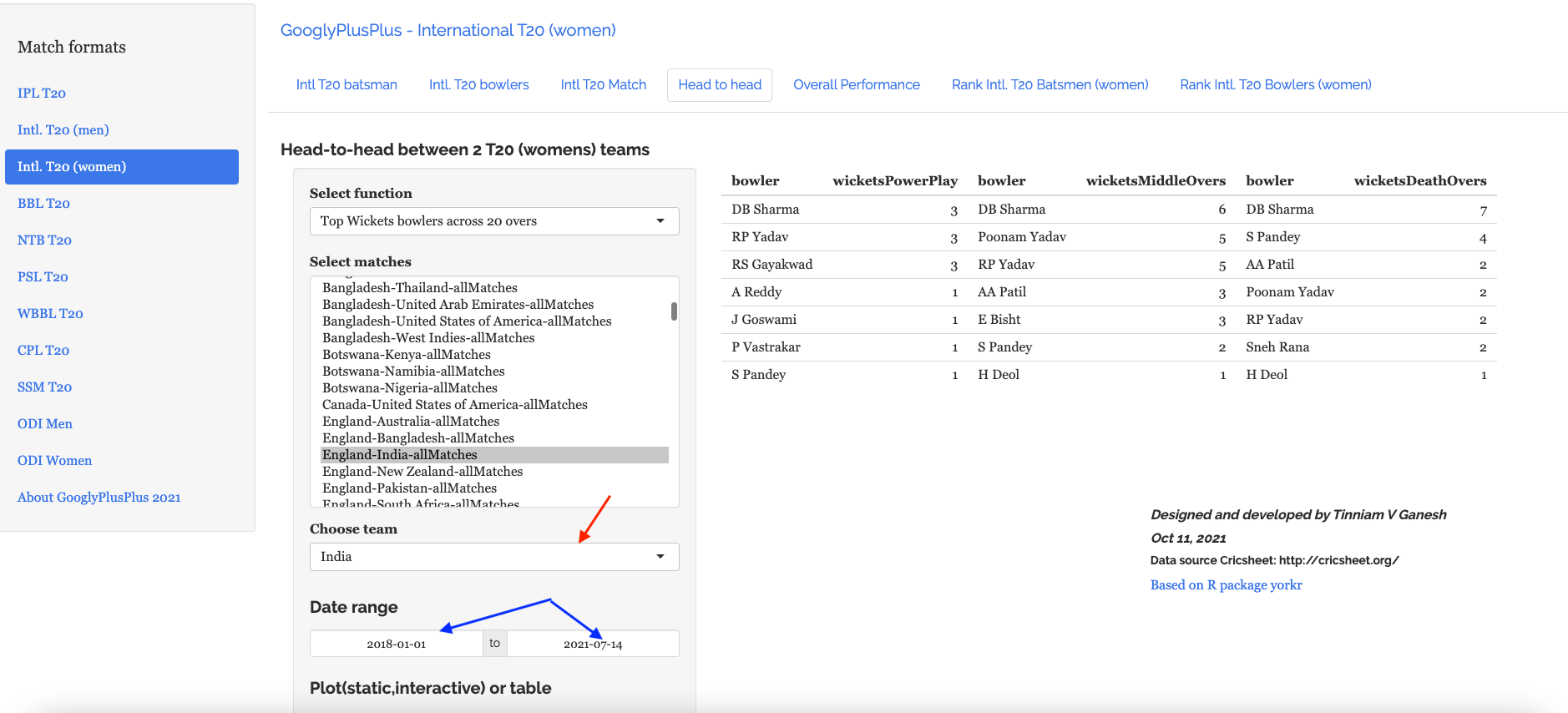Choose WBBL T20 match format
This screenshot has width=1568, height=713.
coord(50,314)
